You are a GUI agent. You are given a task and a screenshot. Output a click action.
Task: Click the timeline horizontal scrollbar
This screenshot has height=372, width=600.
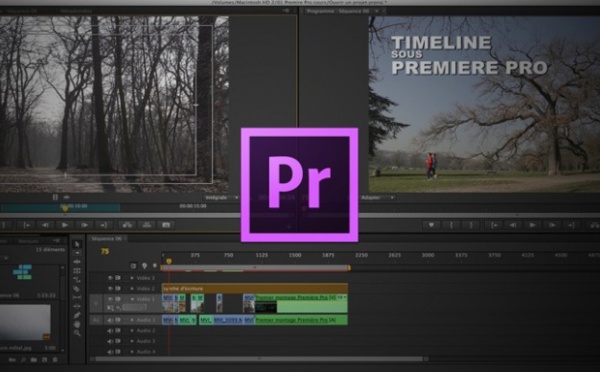(259, 359)
